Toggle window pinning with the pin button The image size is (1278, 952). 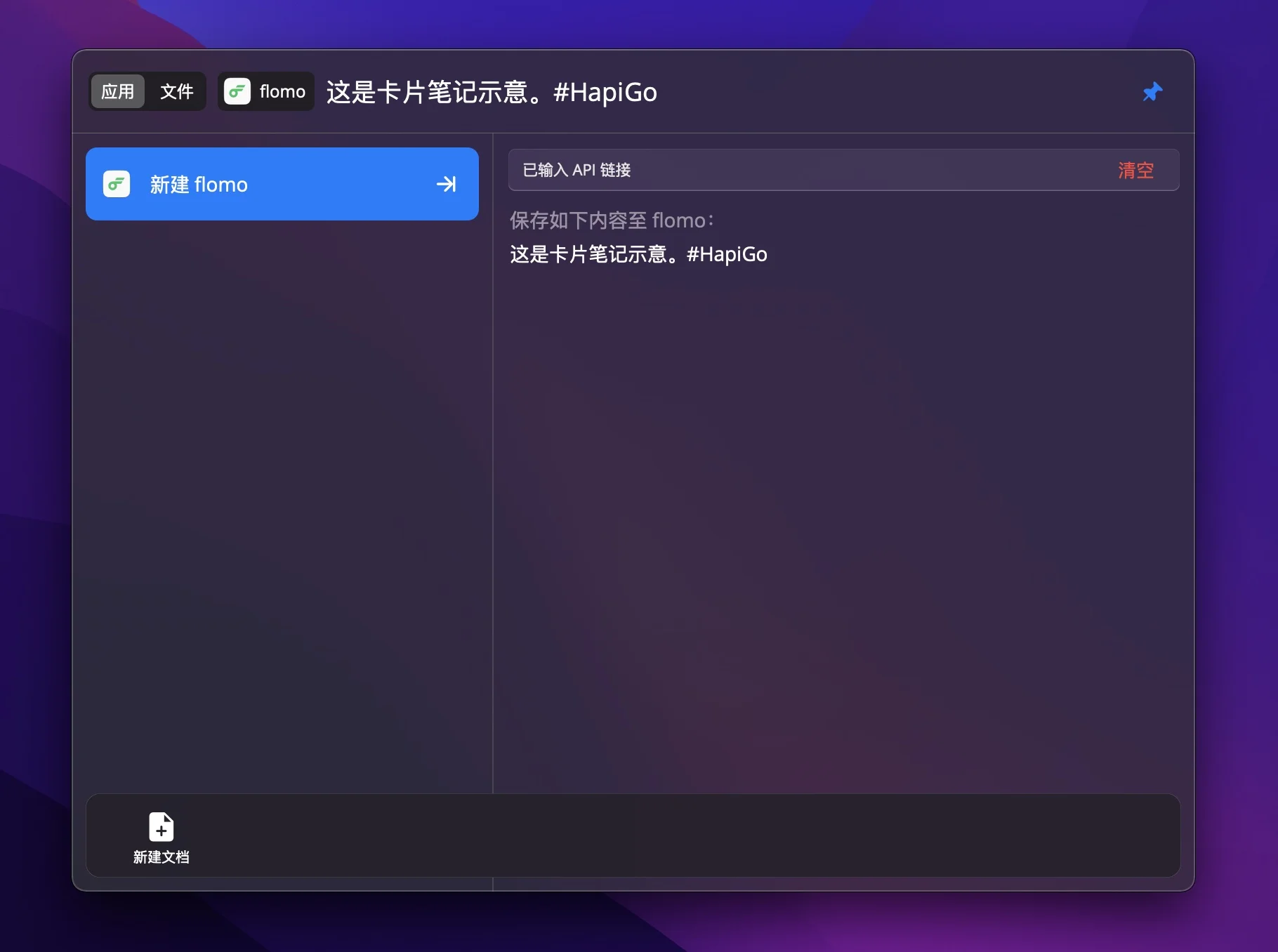click(x=1152, y=91)
